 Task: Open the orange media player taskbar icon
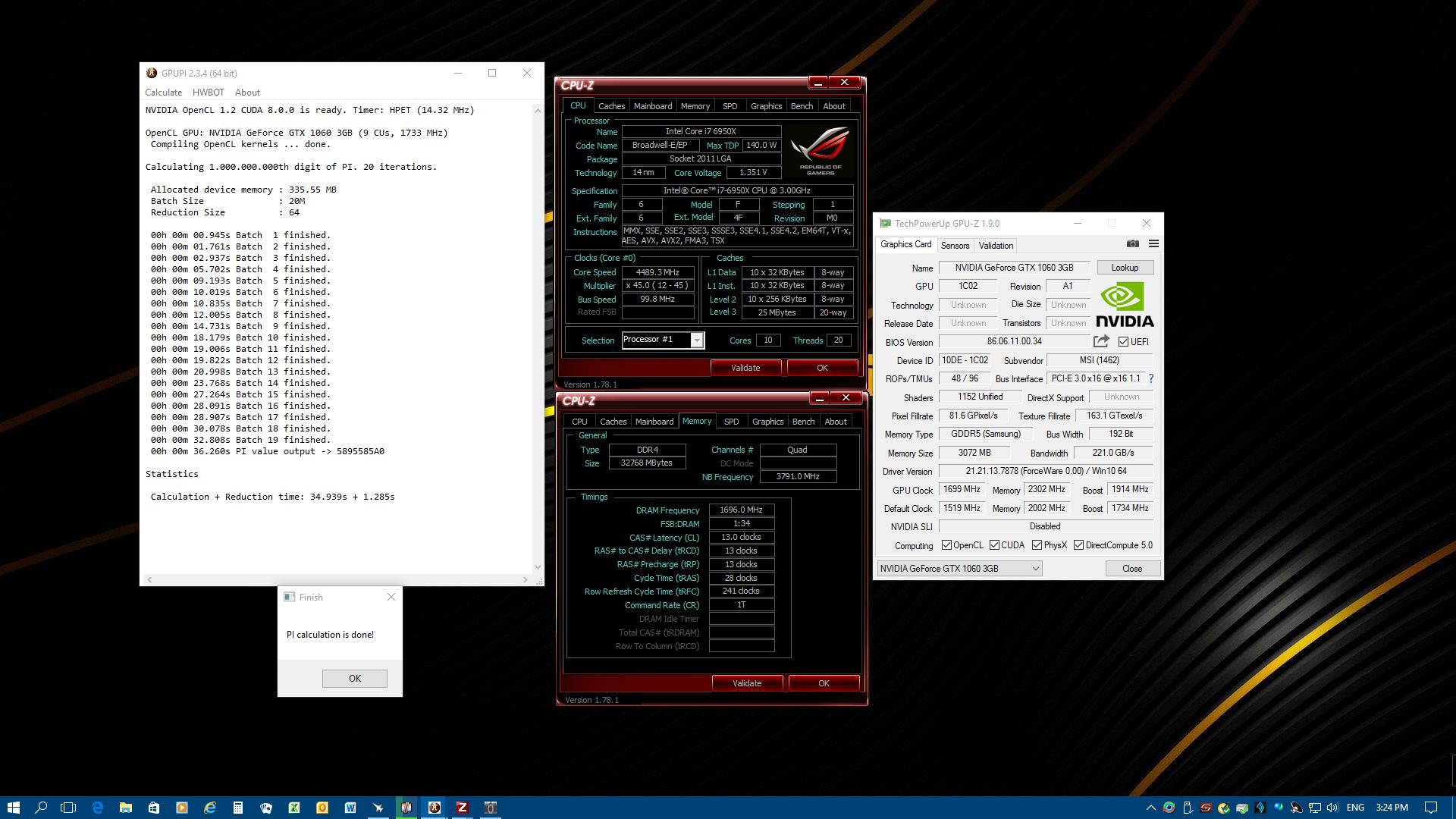click(x=181, y=808)
